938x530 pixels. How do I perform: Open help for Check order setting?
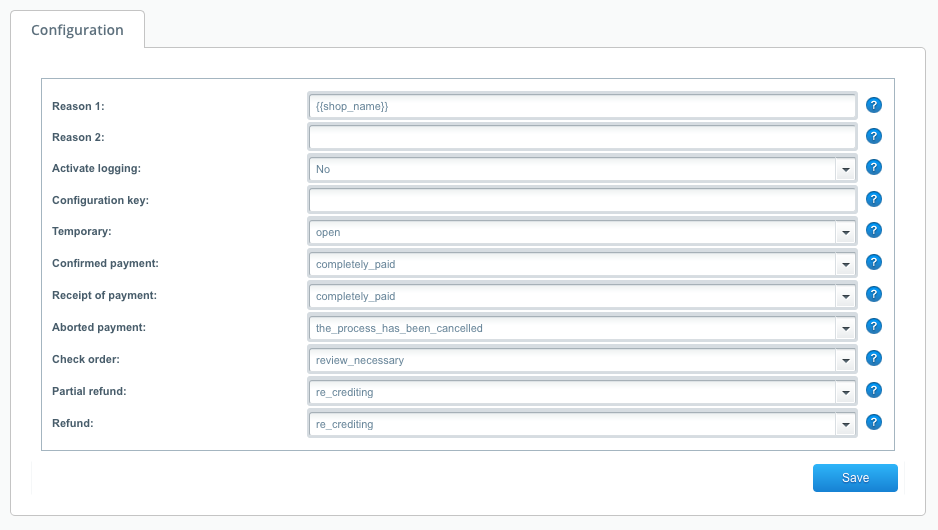click(x=873, y=359)
